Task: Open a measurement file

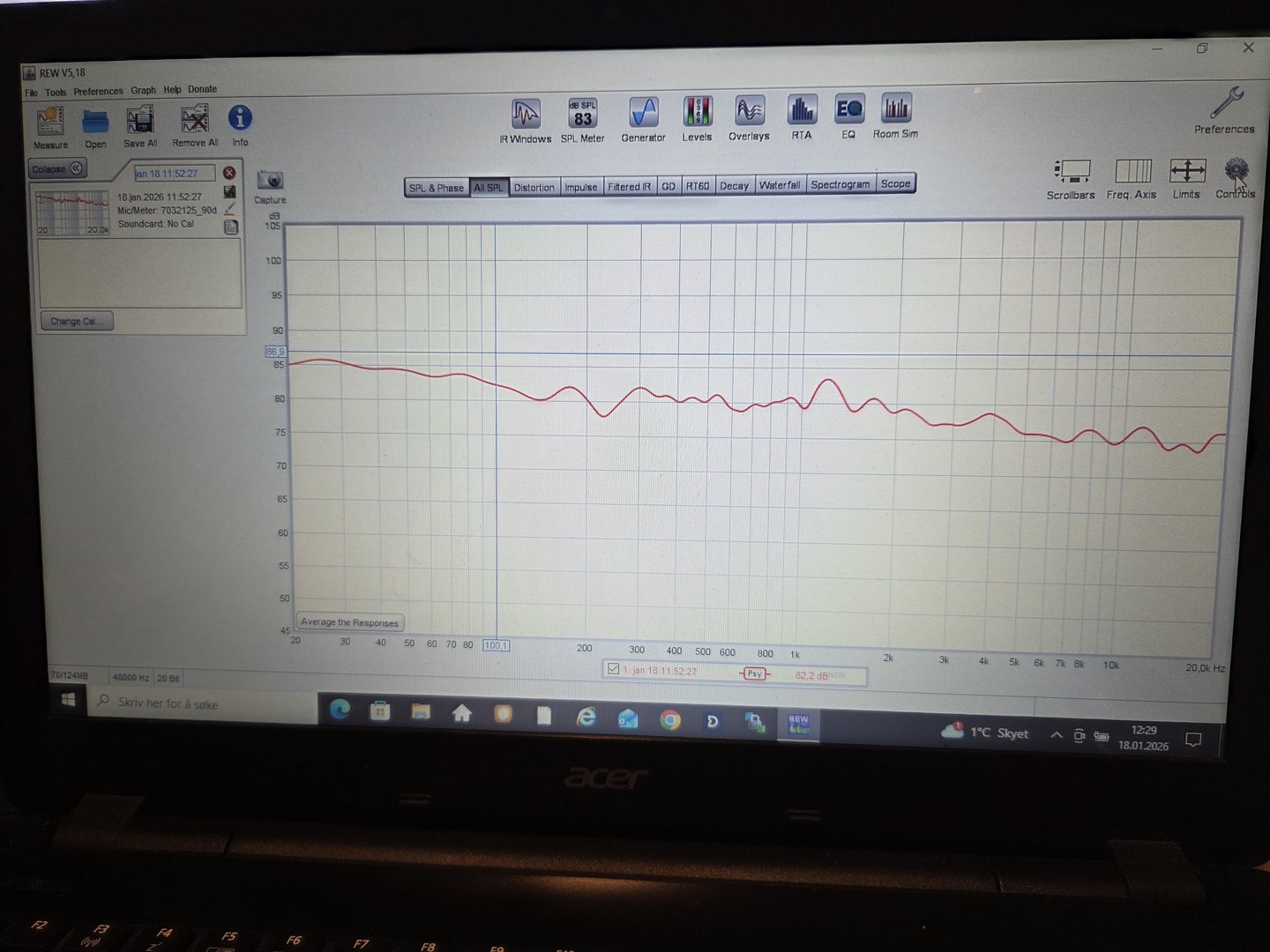Action: 95,127
